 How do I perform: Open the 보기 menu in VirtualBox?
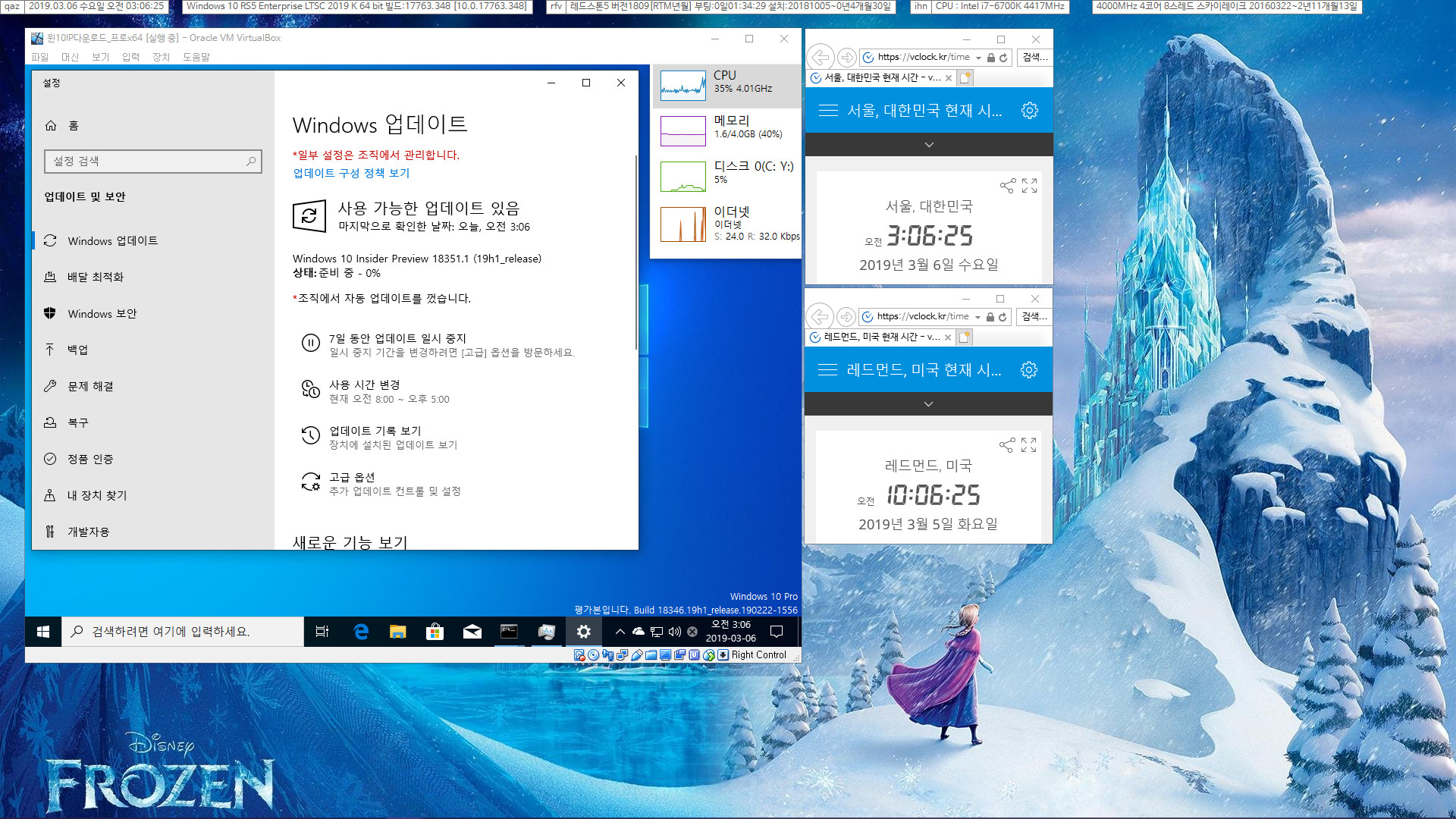pyautogui.click(x=100, y=57)
